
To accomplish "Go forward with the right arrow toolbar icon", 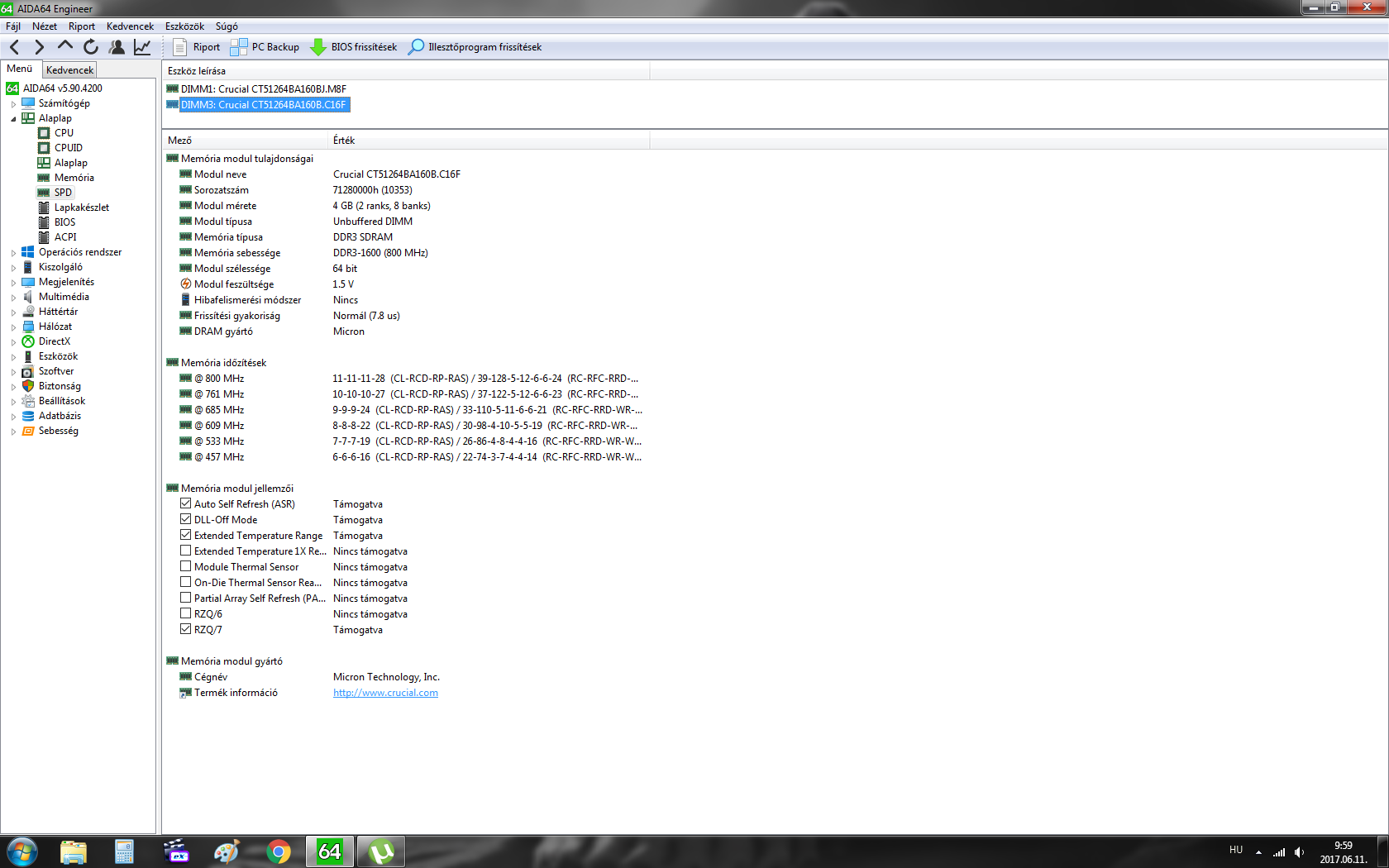I will pos(39,47).
